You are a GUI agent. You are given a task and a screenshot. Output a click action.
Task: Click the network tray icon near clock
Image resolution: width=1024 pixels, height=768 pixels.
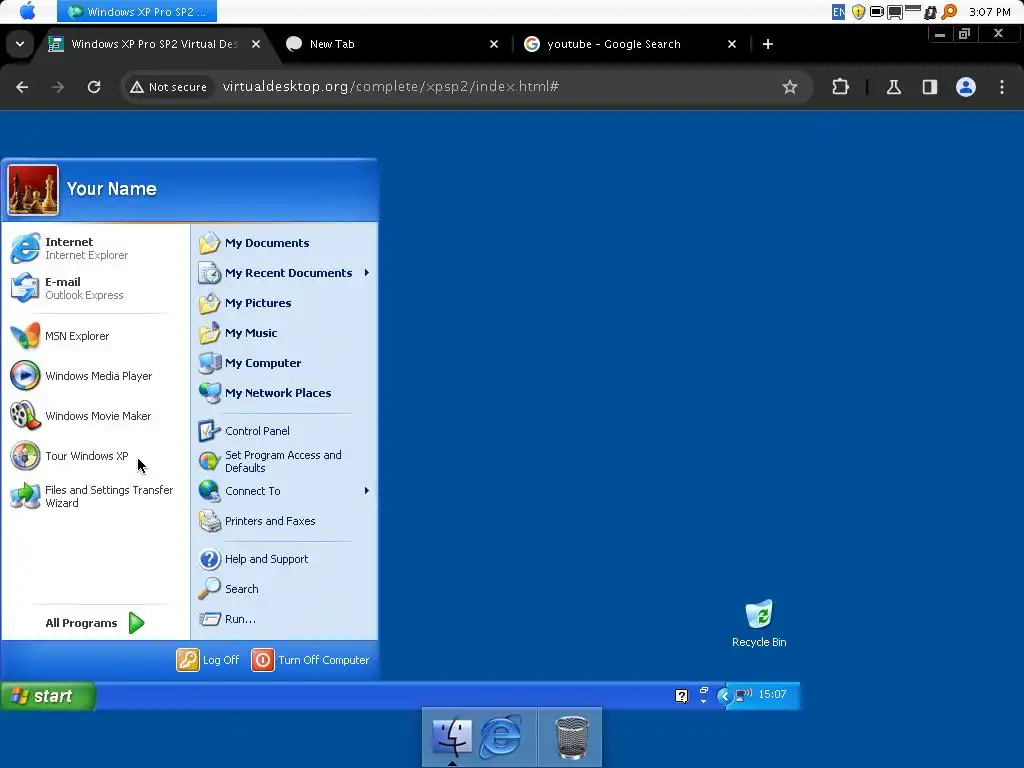pos(743,695)
